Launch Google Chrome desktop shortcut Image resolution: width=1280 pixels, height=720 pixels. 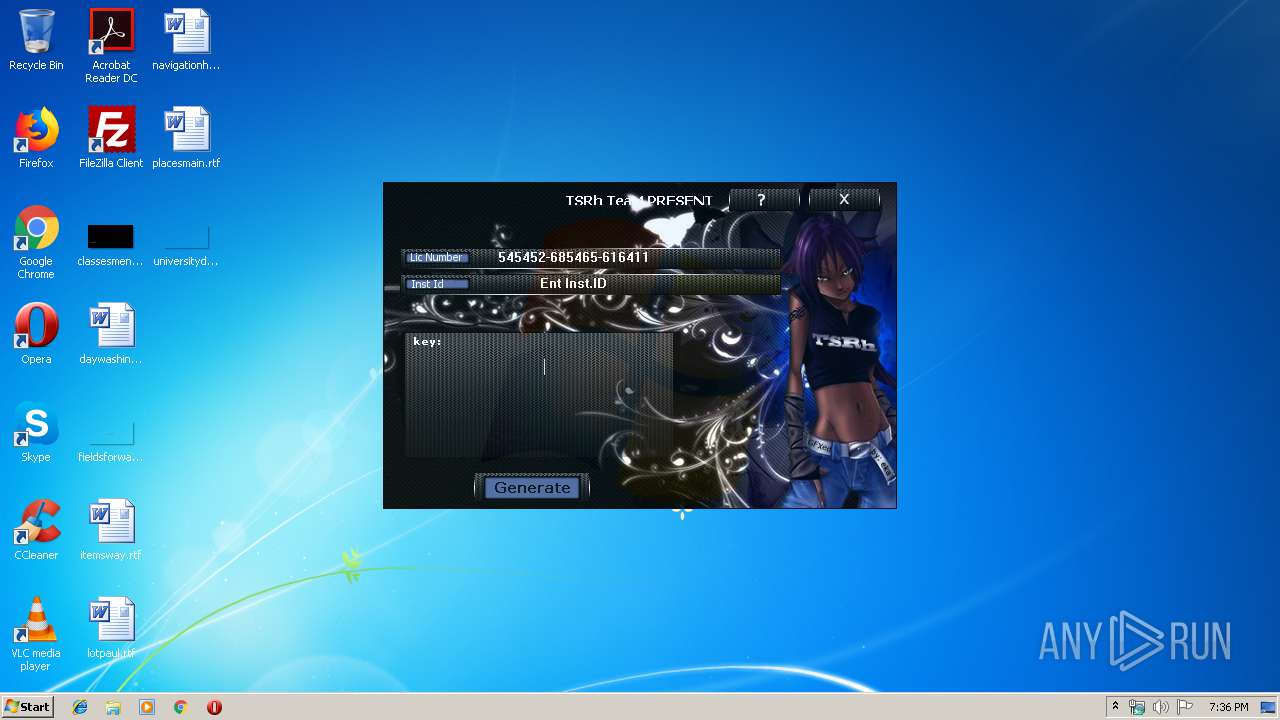(36, 242)
